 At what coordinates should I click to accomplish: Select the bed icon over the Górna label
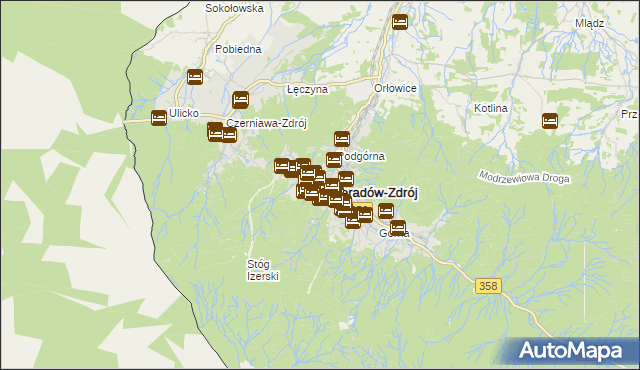398,228
